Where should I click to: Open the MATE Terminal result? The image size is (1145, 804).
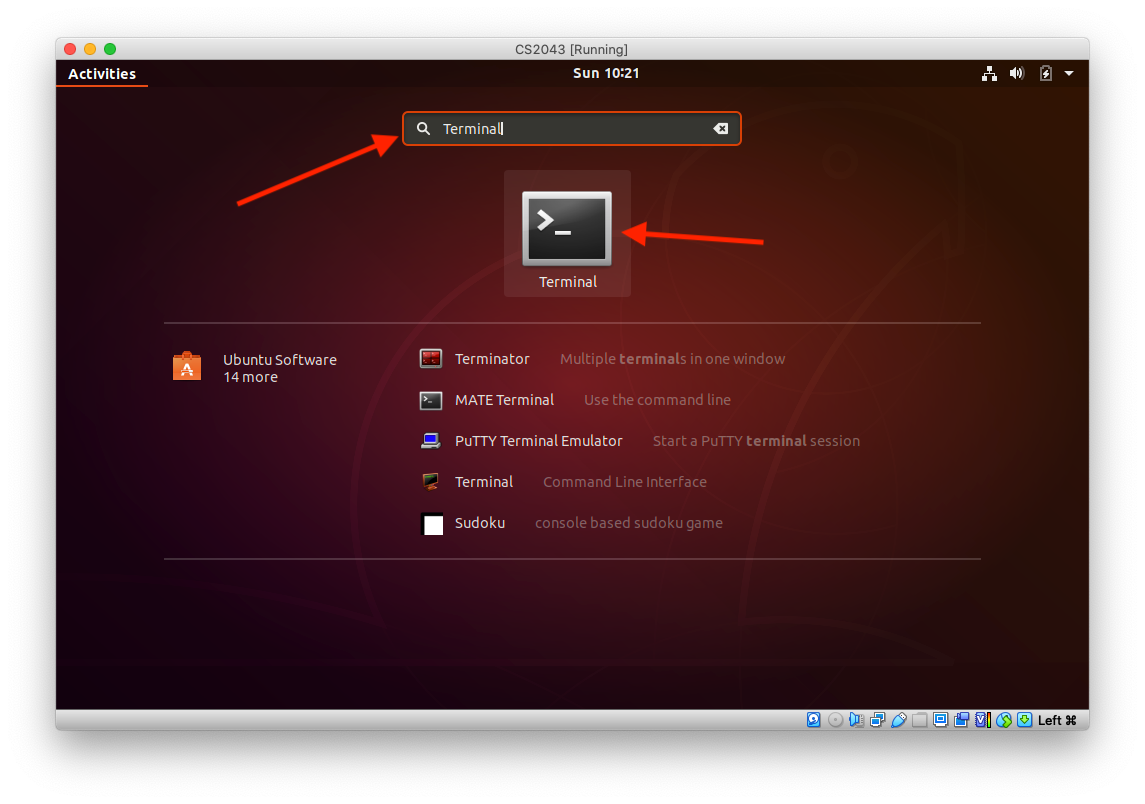point(503,400)
